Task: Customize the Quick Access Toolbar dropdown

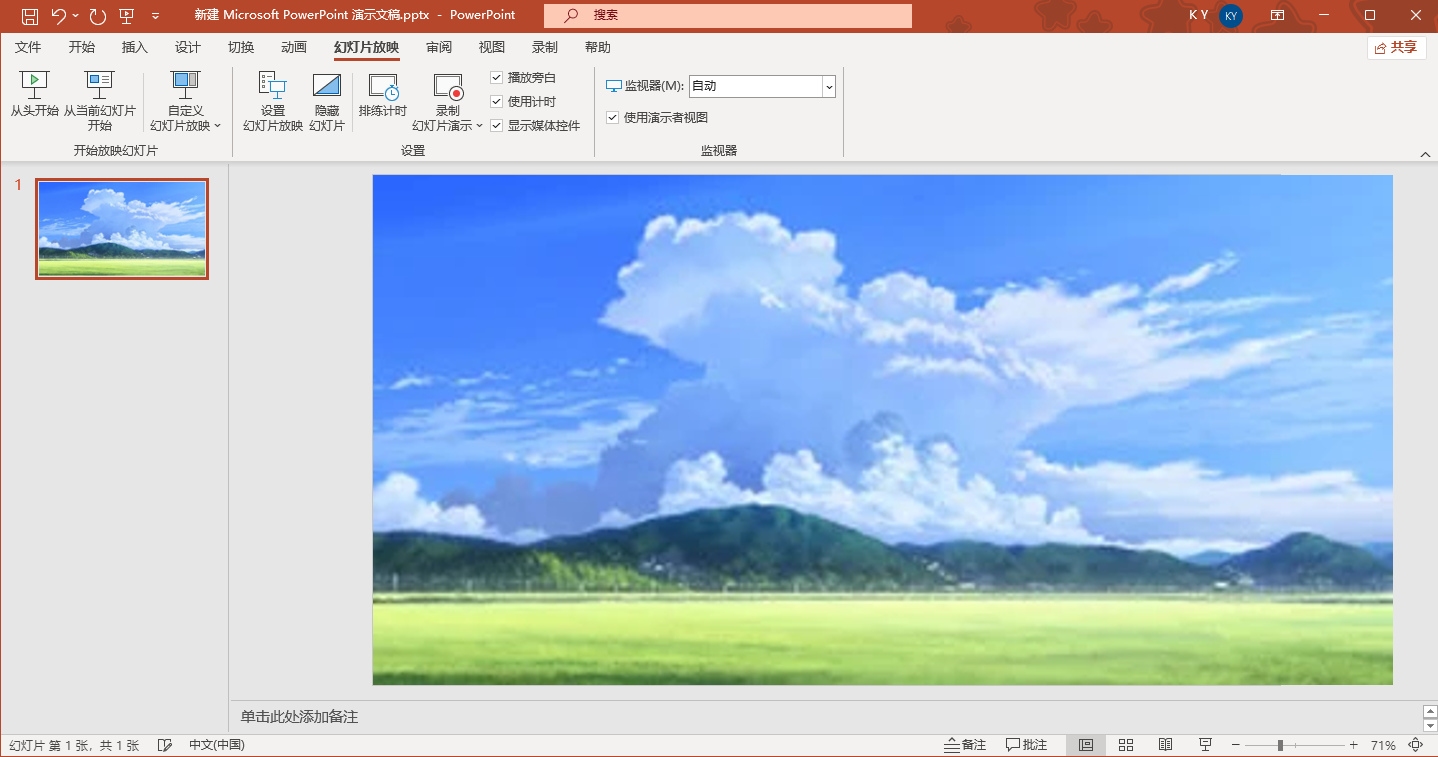Action: (x=155, y=16)
